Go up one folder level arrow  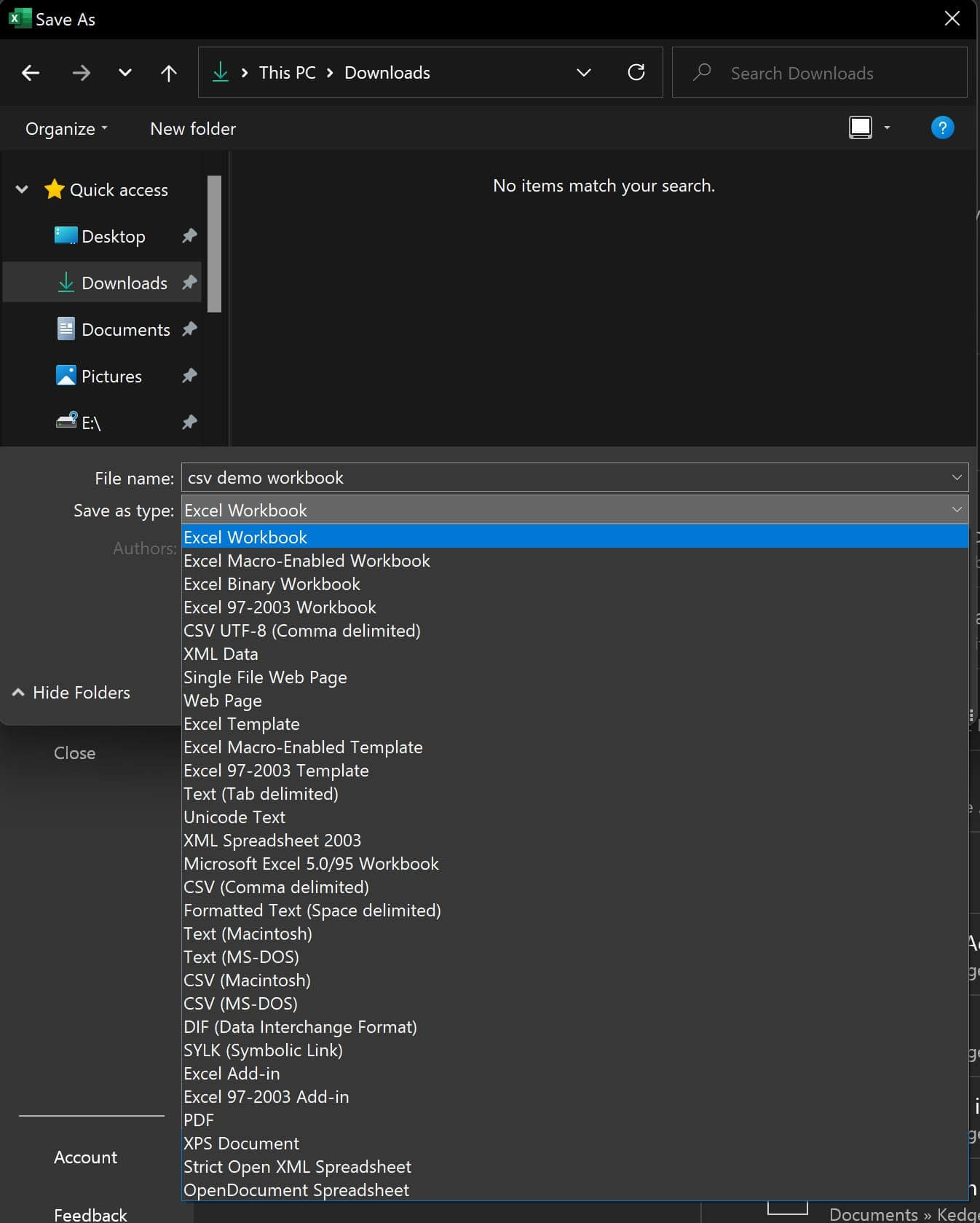(x=168, y=73)
